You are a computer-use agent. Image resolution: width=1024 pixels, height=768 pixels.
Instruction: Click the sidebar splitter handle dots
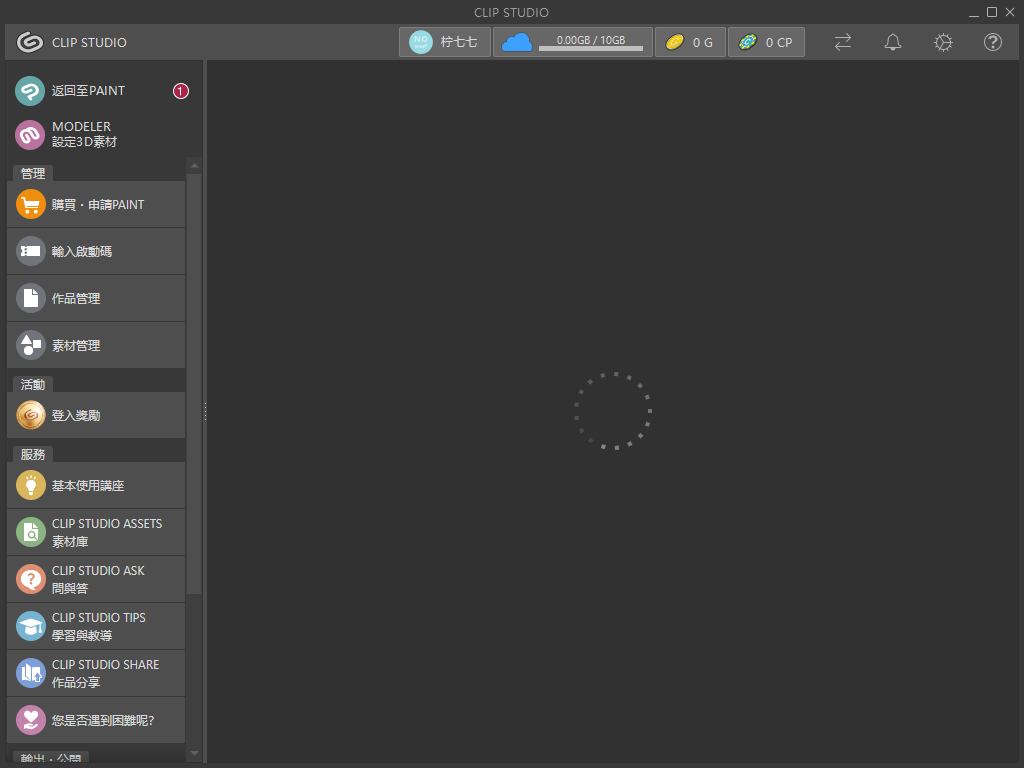point(205,411)
